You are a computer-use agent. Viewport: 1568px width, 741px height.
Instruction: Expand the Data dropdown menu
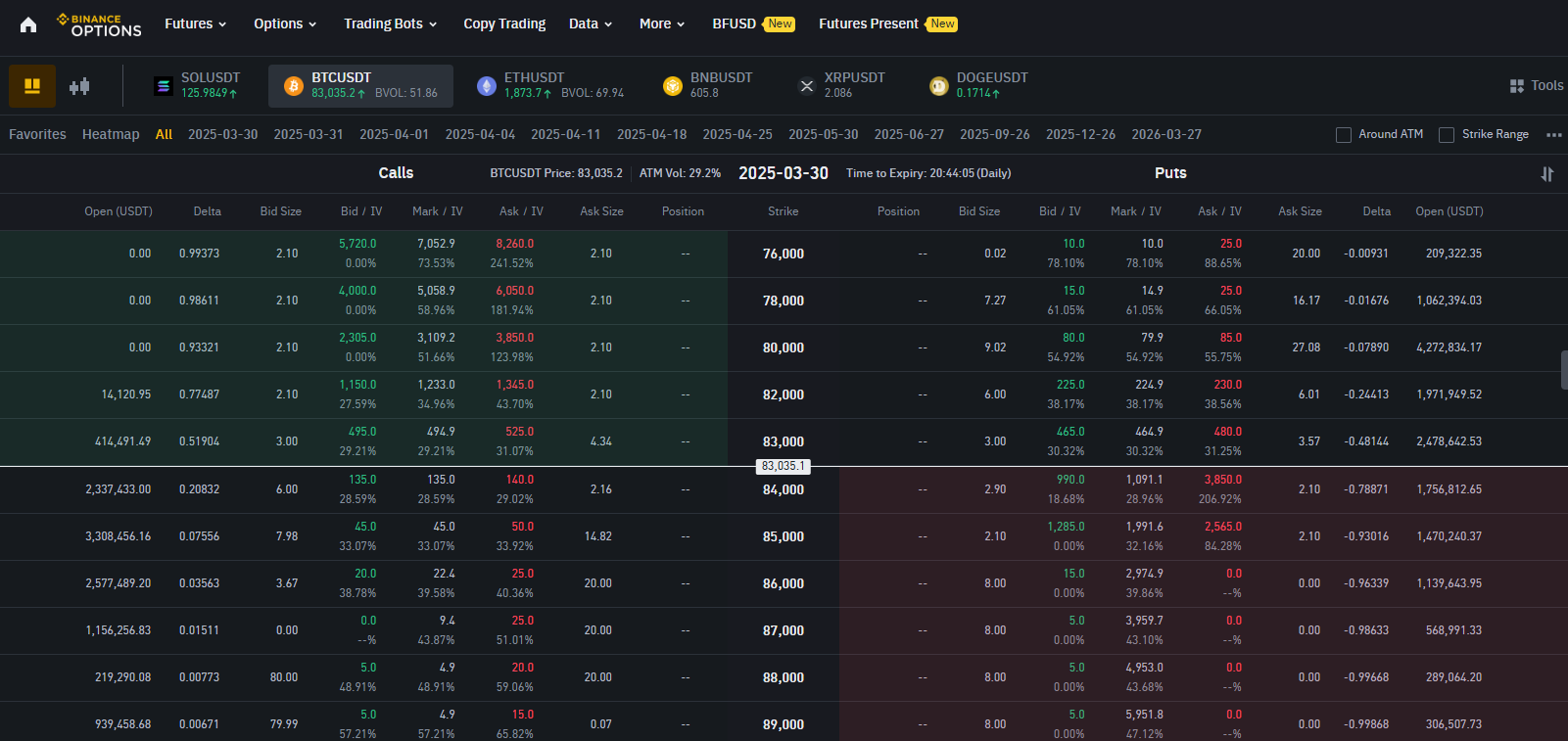click(x=591, y=23)
